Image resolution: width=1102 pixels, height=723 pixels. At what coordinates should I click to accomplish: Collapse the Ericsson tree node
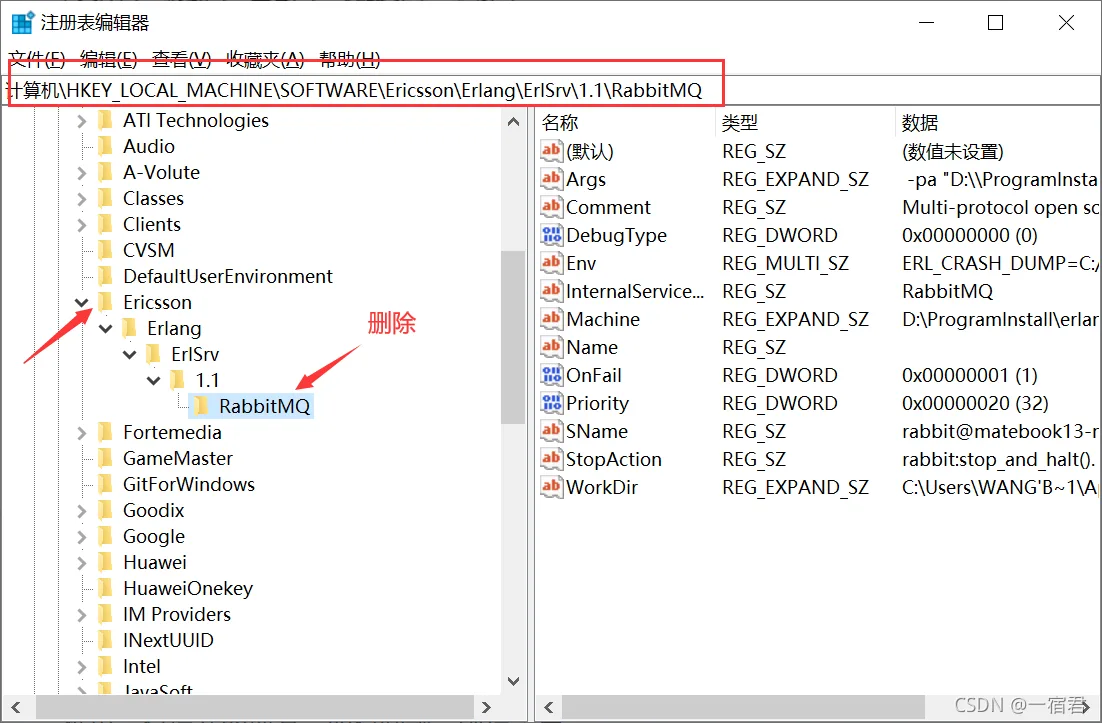tap(82, 302)
